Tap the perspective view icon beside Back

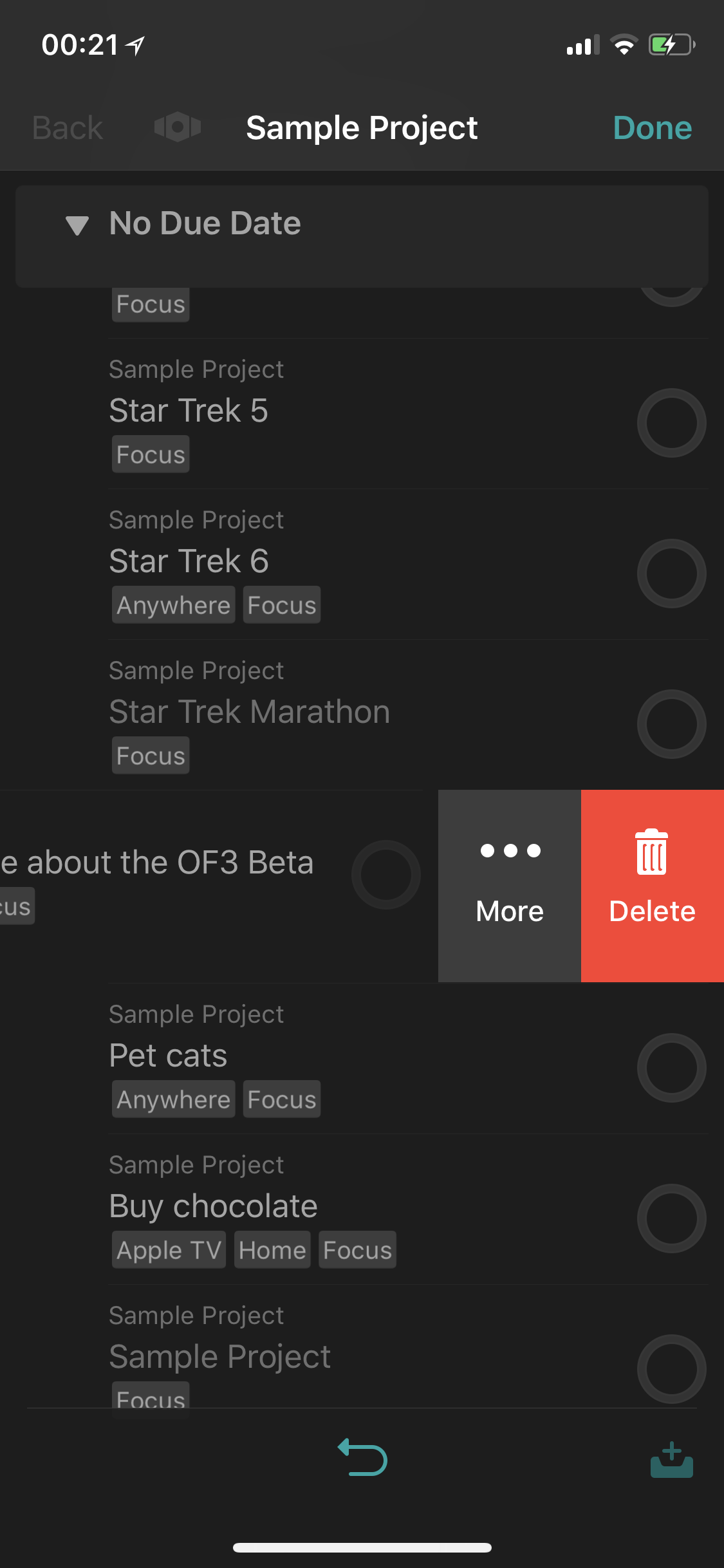(178, 127)
